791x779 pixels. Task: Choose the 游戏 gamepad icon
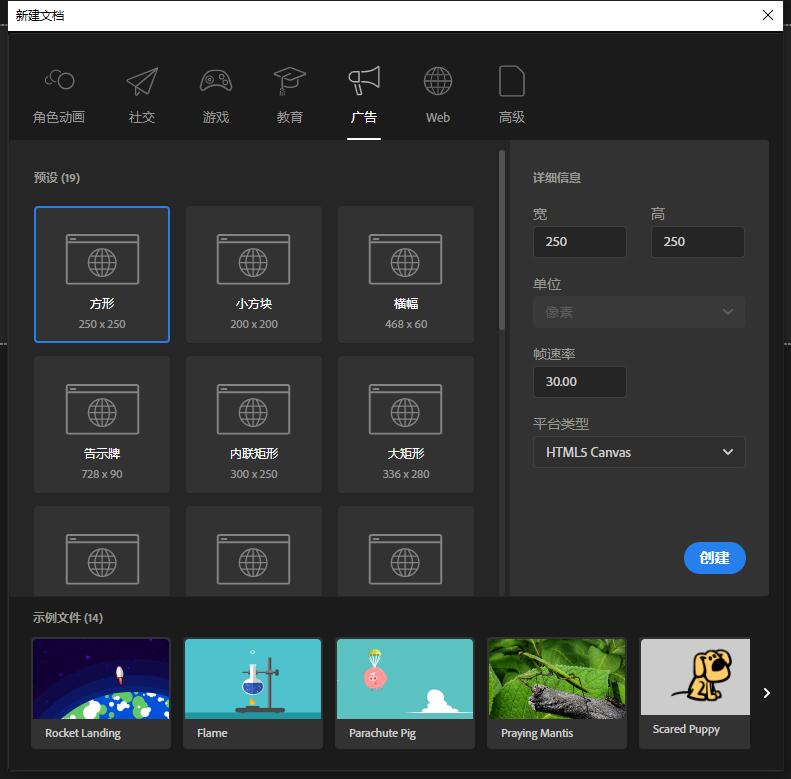216,81
